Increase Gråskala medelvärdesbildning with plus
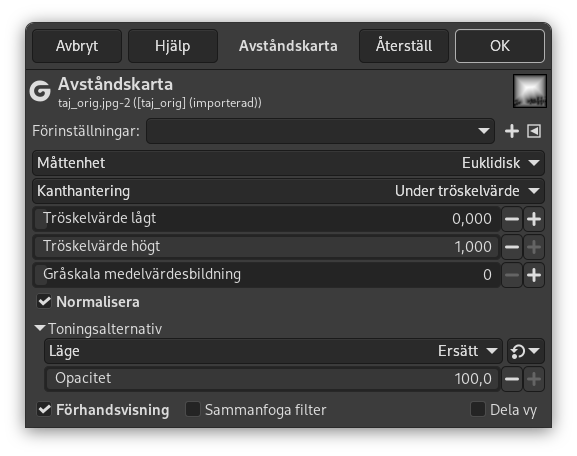577x456 pixels. [x=534, y=275]
